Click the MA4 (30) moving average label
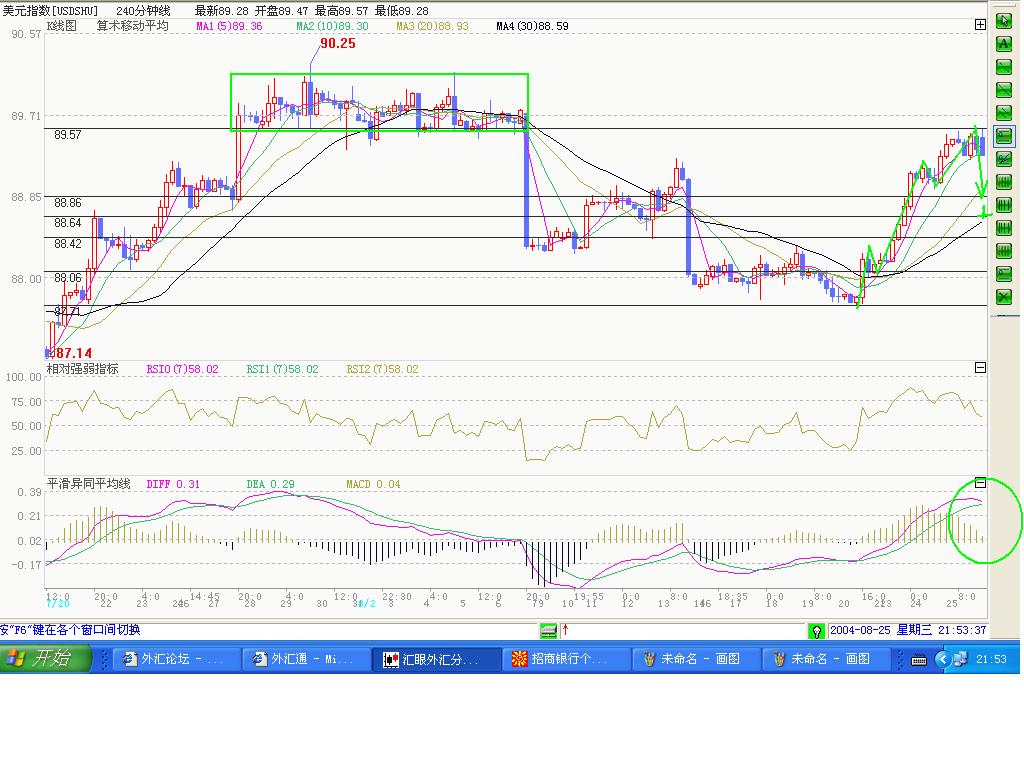This screenshot has width=1024, height=768. (x=532, y=26)
